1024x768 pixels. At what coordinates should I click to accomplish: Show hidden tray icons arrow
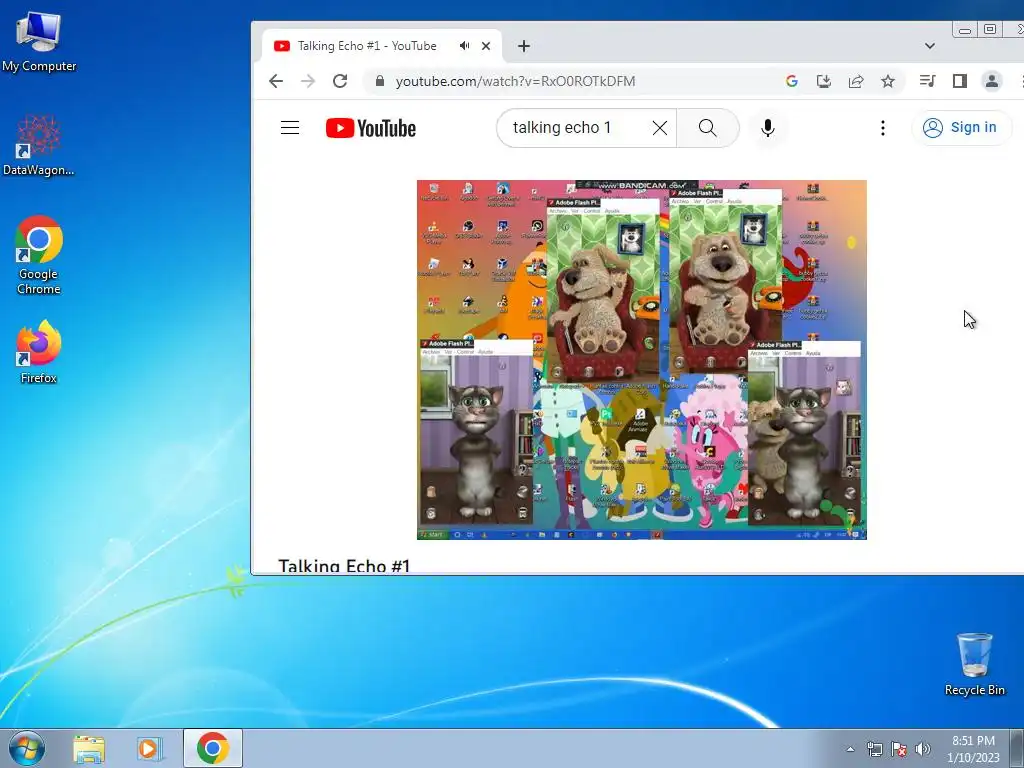pyautogui.click(x=850, y=749)
